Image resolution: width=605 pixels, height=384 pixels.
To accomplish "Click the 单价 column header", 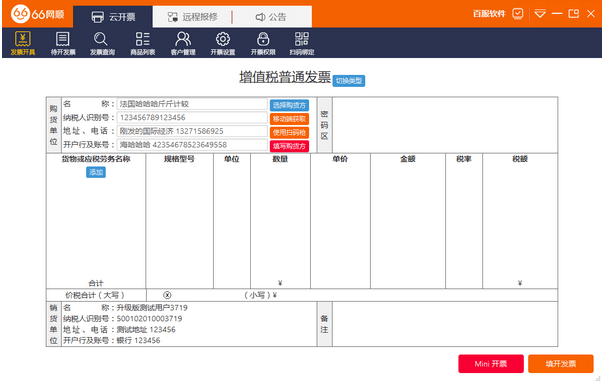I will point(340,159).
